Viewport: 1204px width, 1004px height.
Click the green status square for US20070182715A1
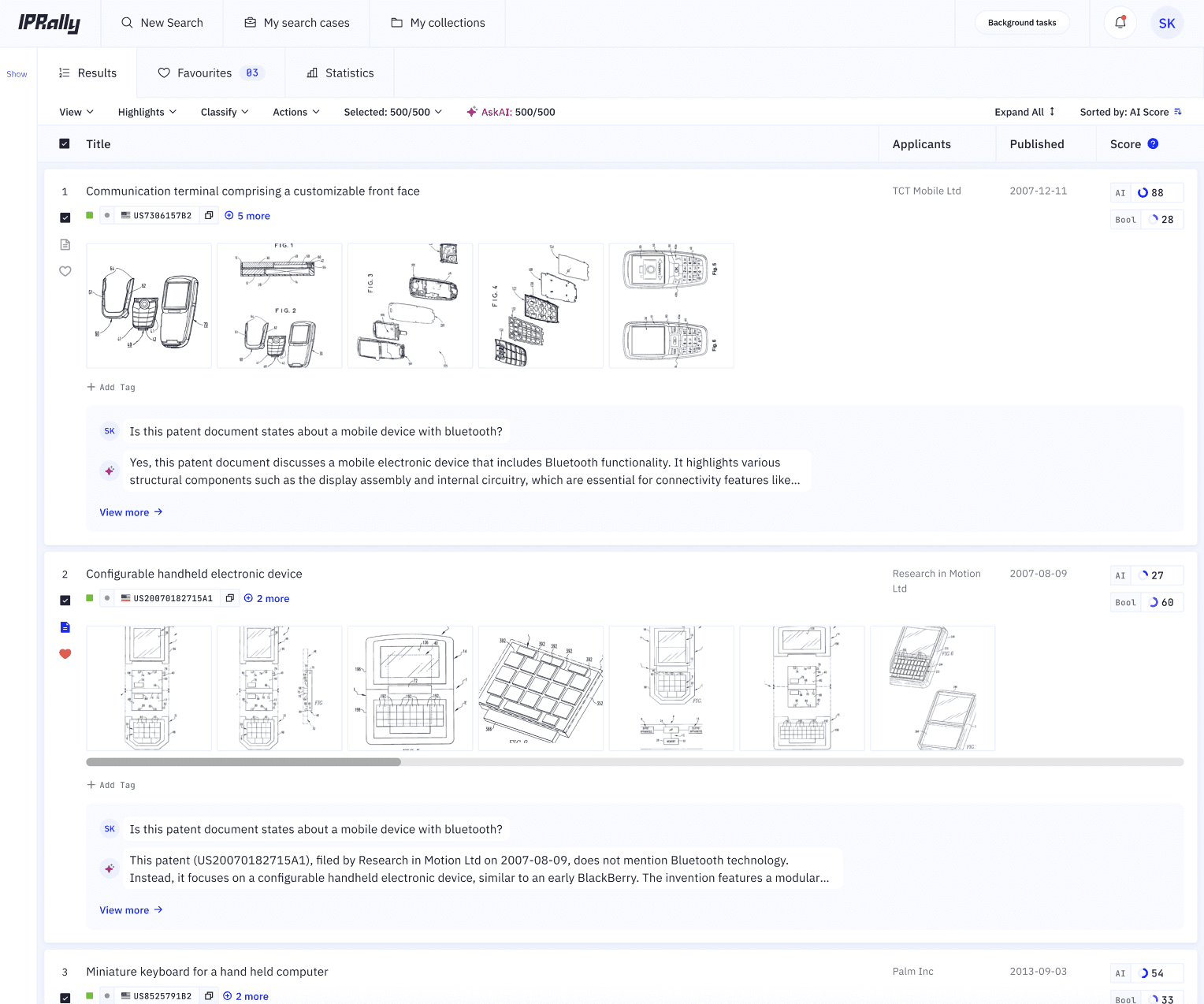coord(90,598)
